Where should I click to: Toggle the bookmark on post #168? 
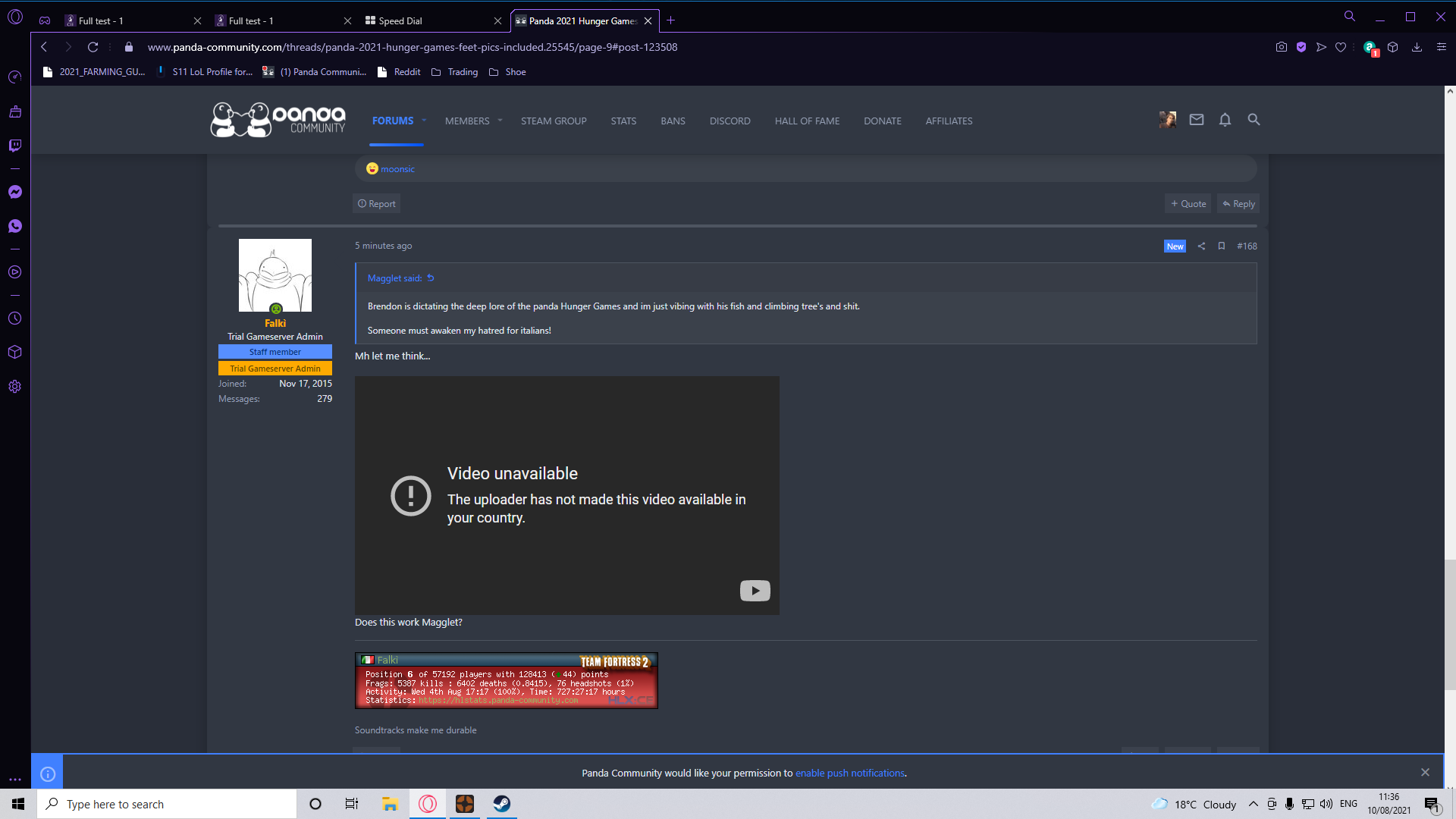(1221, 246)
